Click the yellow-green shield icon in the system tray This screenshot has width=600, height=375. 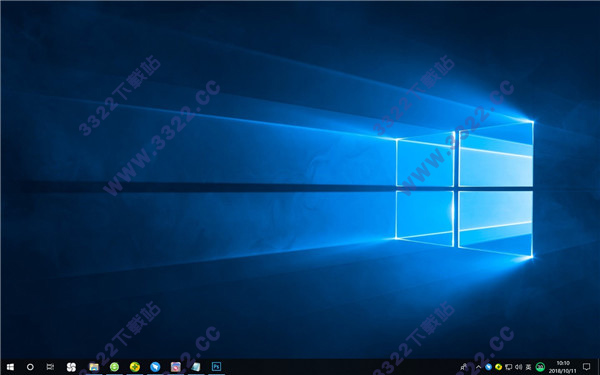(498, 367)
